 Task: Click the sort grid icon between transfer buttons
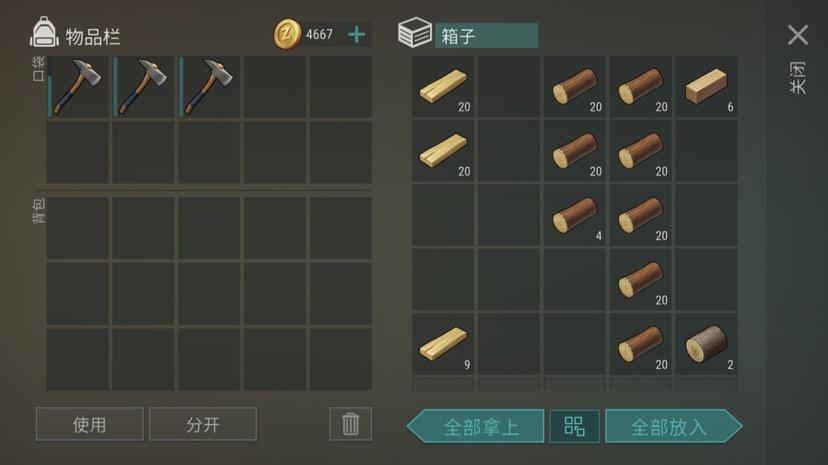(x=575, y=426)
